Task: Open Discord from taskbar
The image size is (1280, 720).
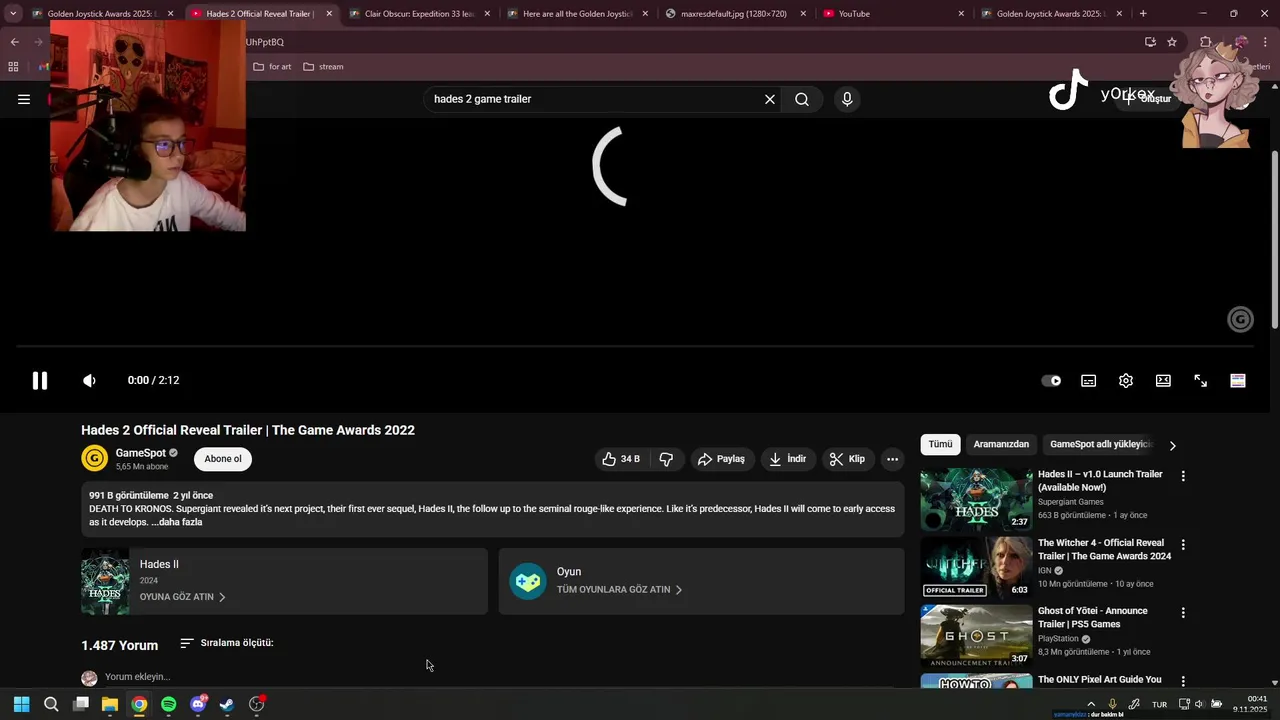Action: click(x=198, y=704)
